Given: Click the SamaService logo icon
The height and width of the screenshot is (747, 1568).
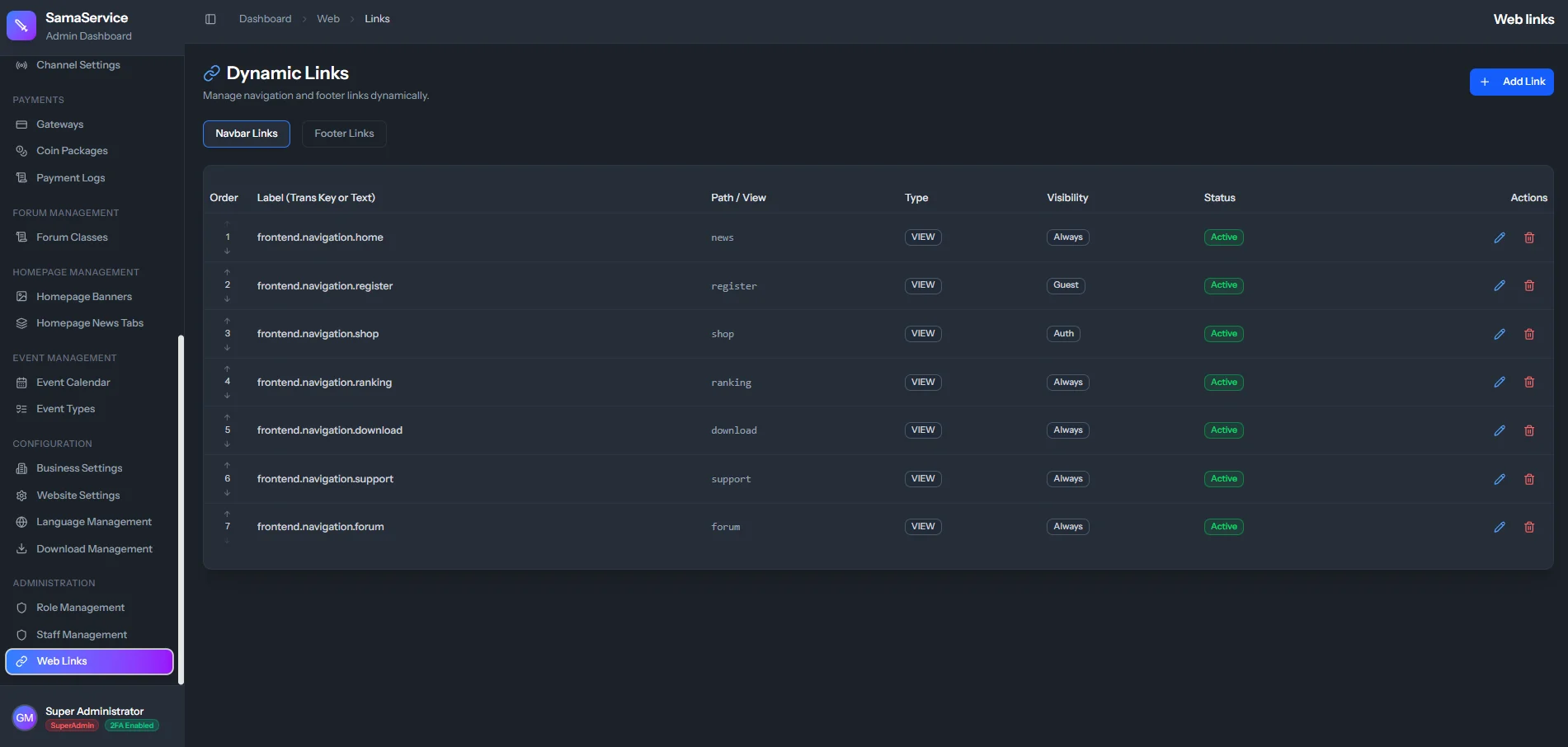Looking at the screenshot, I should pyautogui.click(x=21, y=26).
